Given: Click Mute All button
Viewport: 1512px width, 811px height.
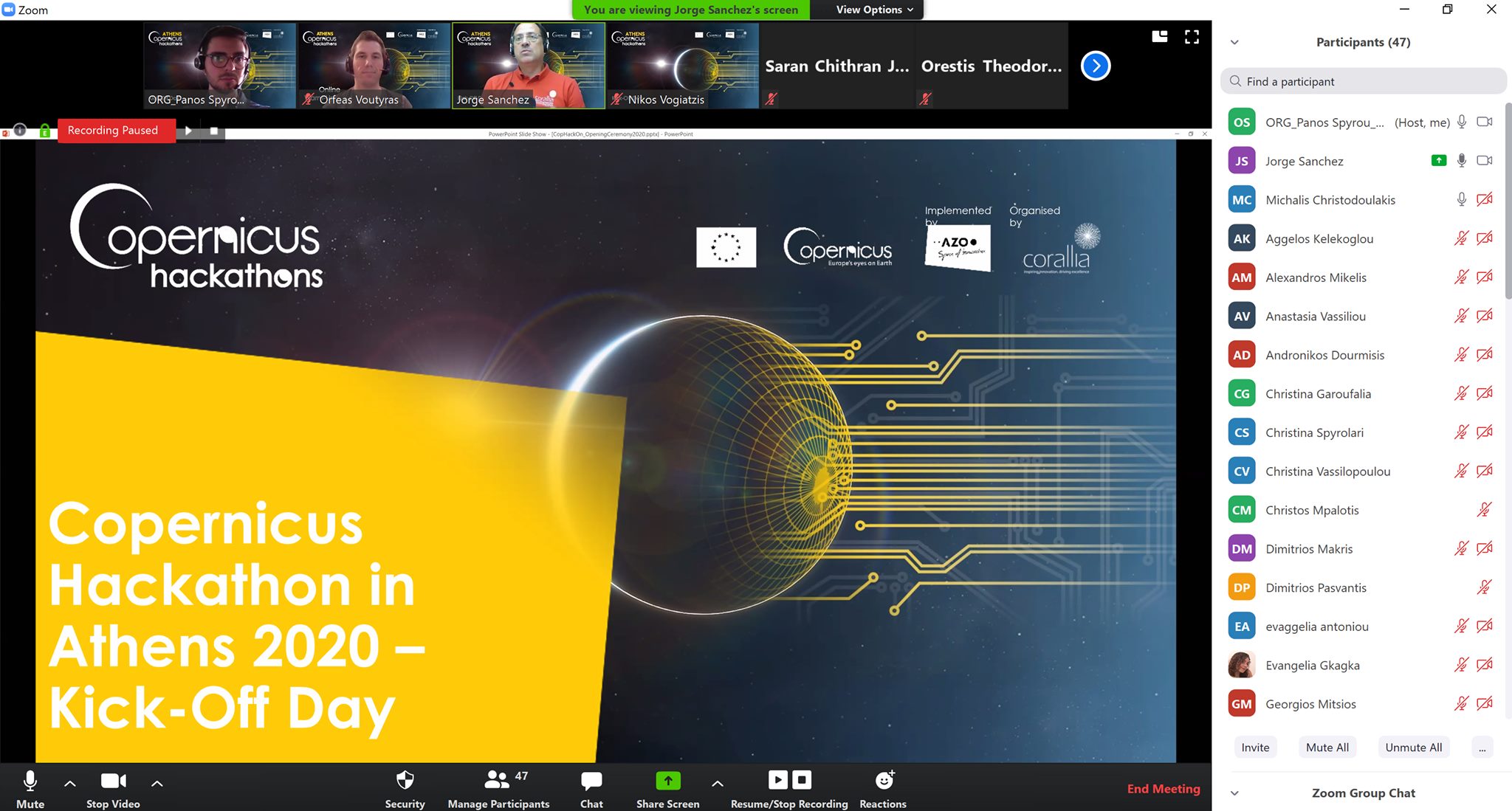Looking at the screenshot, I should [x=1327, y=748].
